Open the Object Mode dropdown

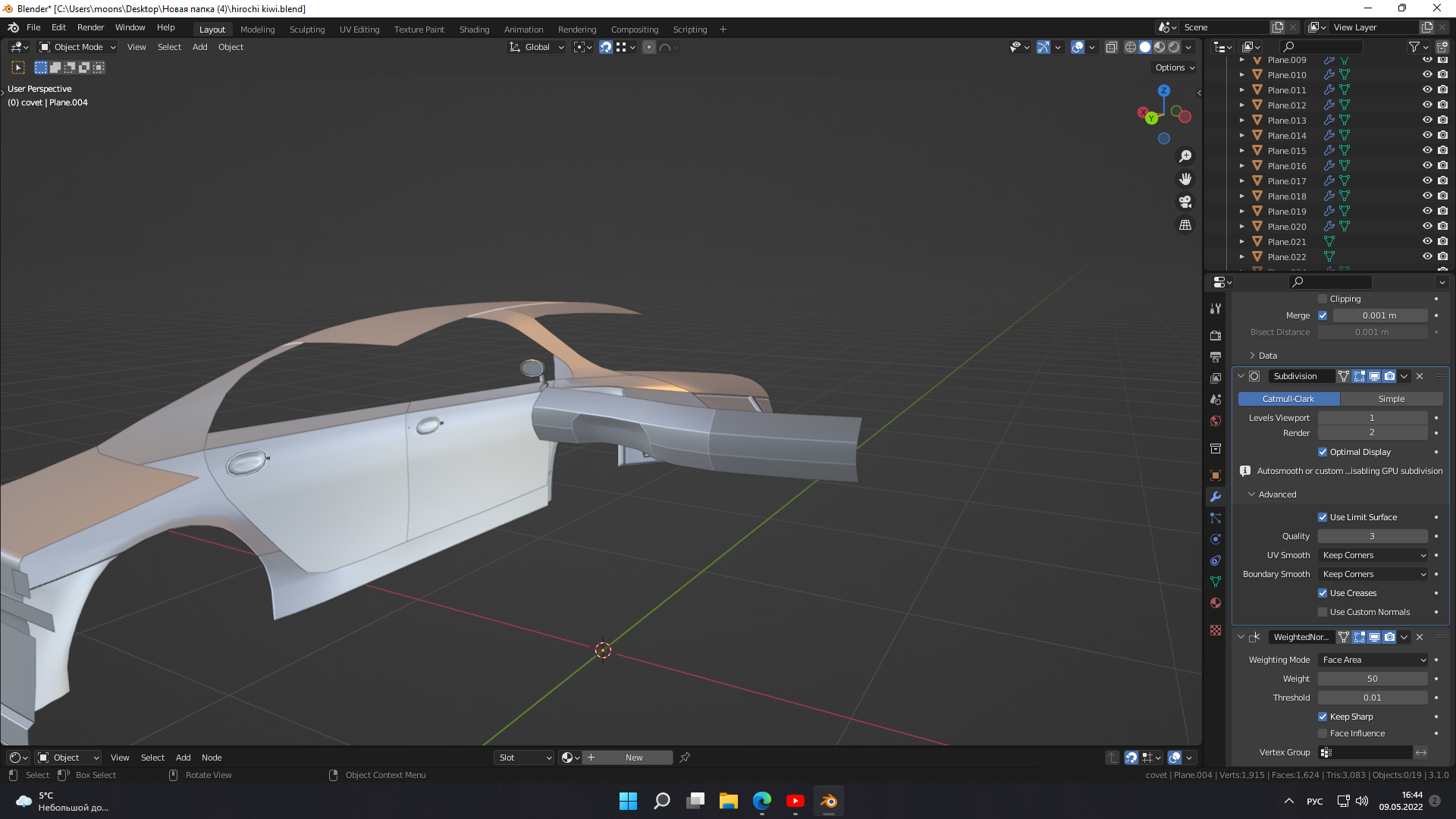[x=77, y=47]
